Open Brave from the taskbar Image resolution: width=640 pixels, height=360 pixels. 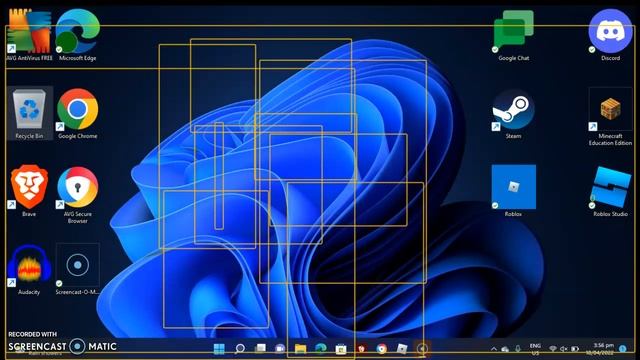coord(361,349)
